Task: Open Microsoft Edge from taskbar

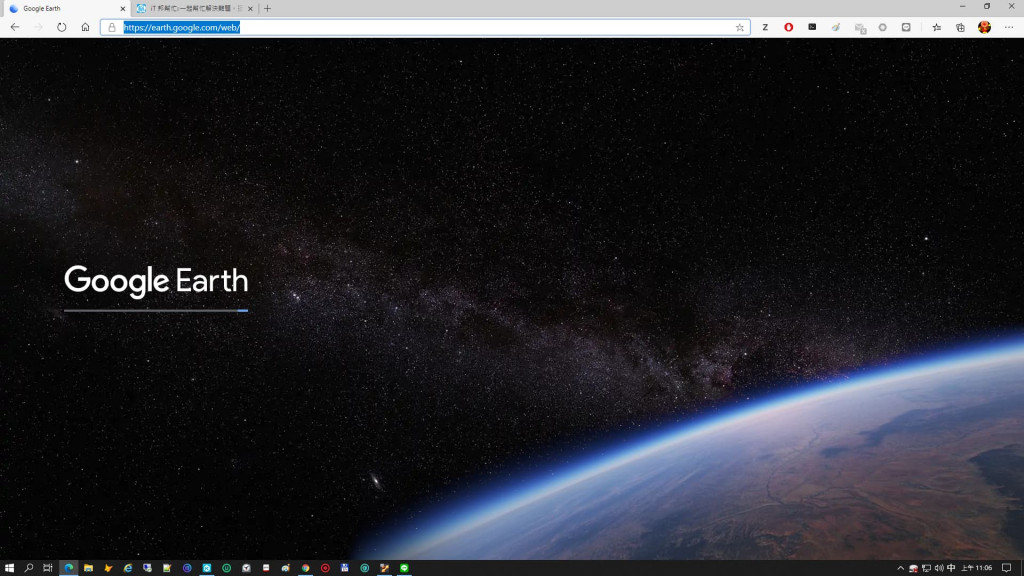Action: (x=69, y=568)
